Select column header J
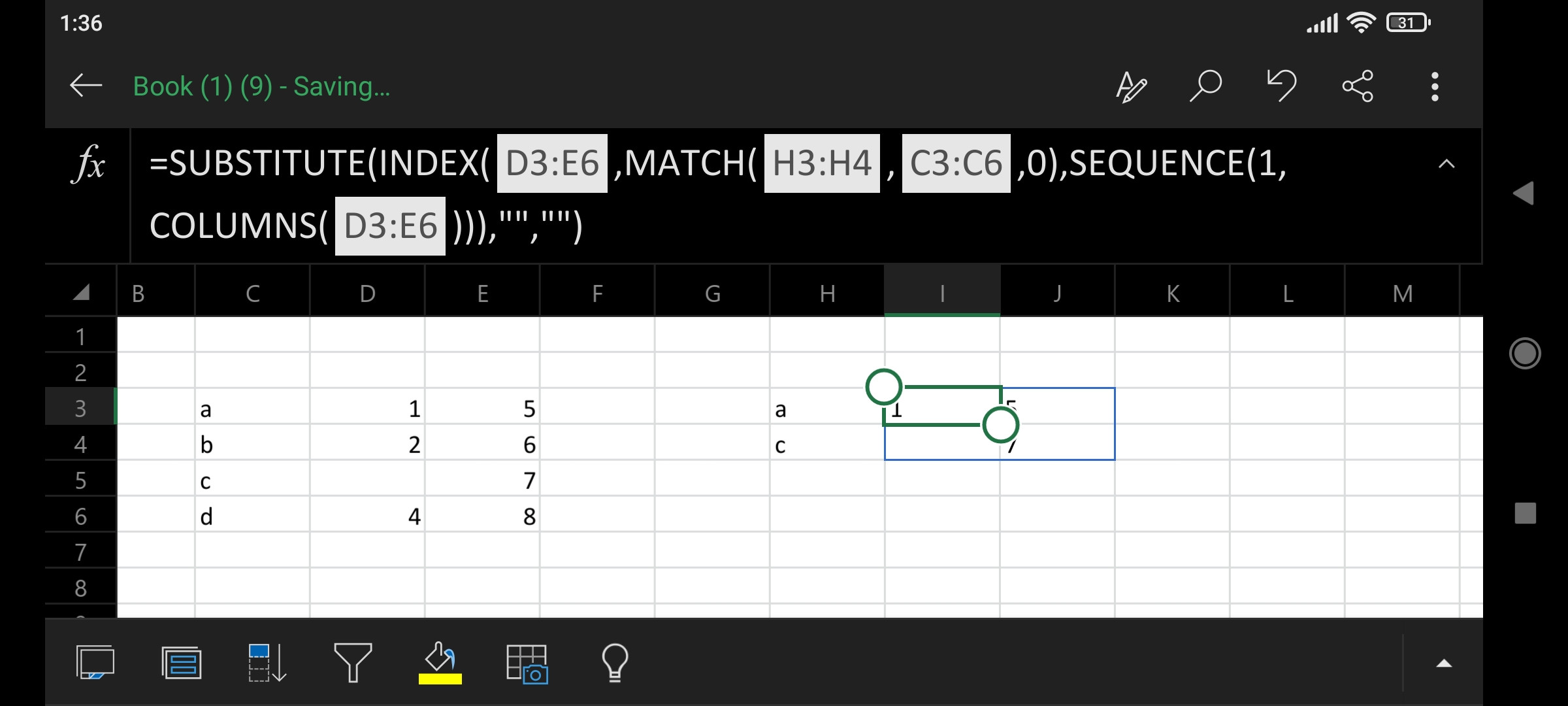 click(x=1058, y=294)
